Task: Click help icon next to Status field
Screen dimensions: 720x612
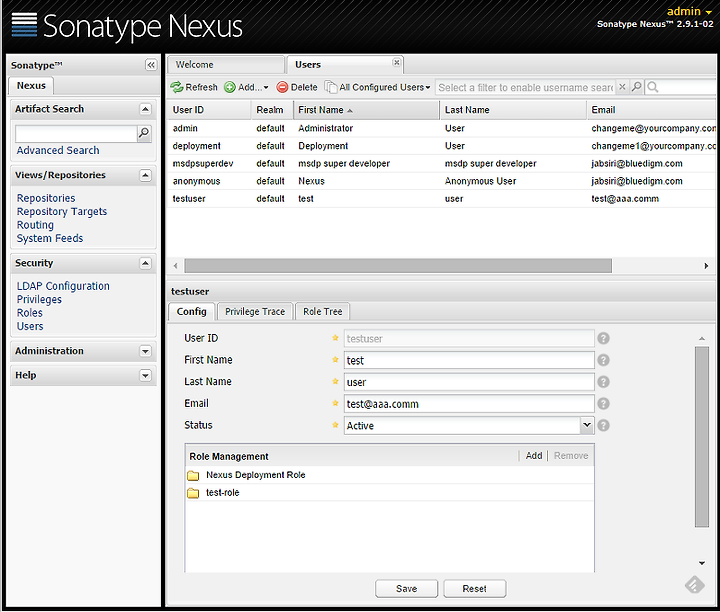Action: click(x=603, y=426)
